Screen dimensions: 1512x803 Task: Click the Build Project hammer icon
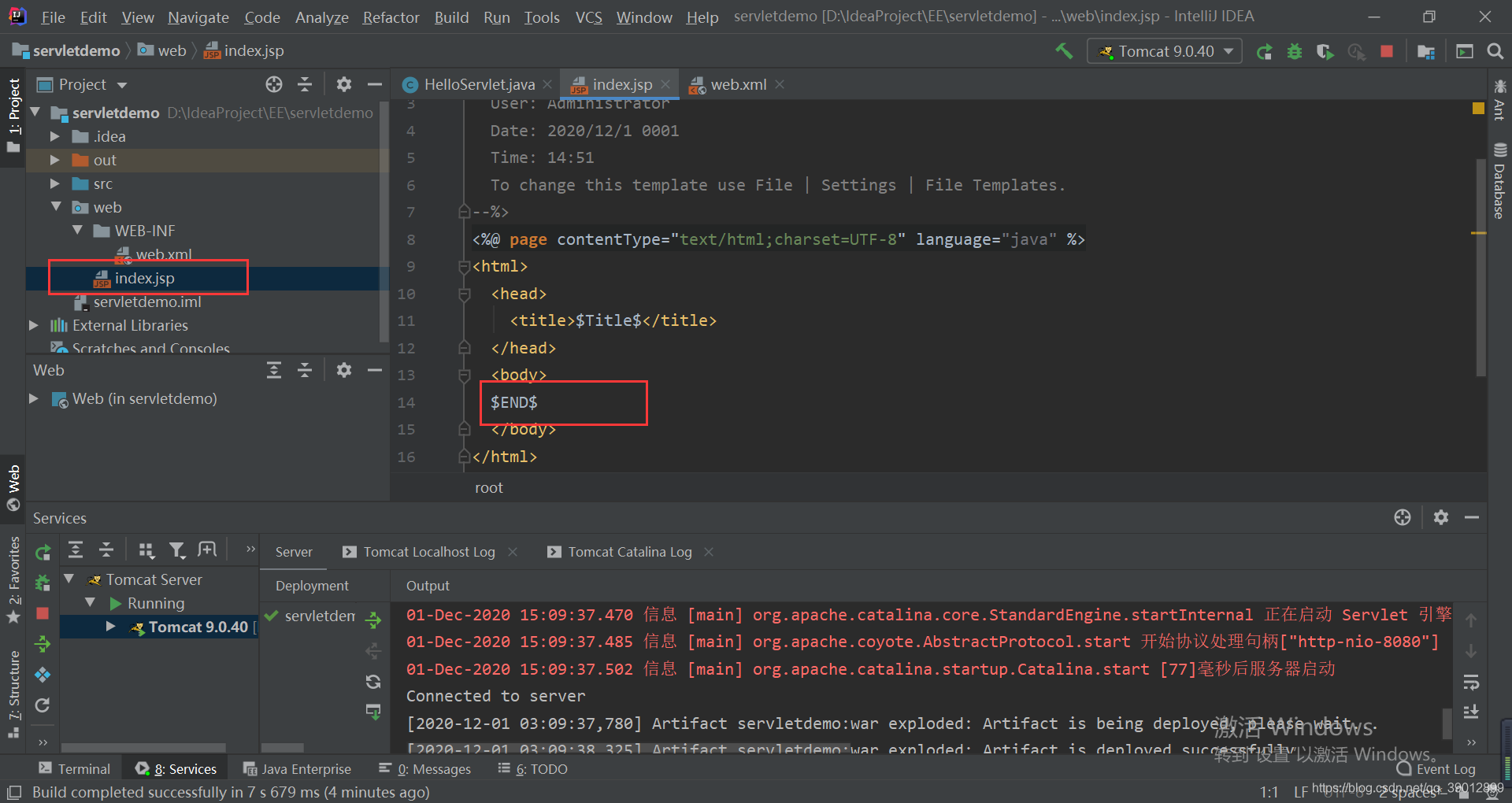click(x=1064, y=51)
